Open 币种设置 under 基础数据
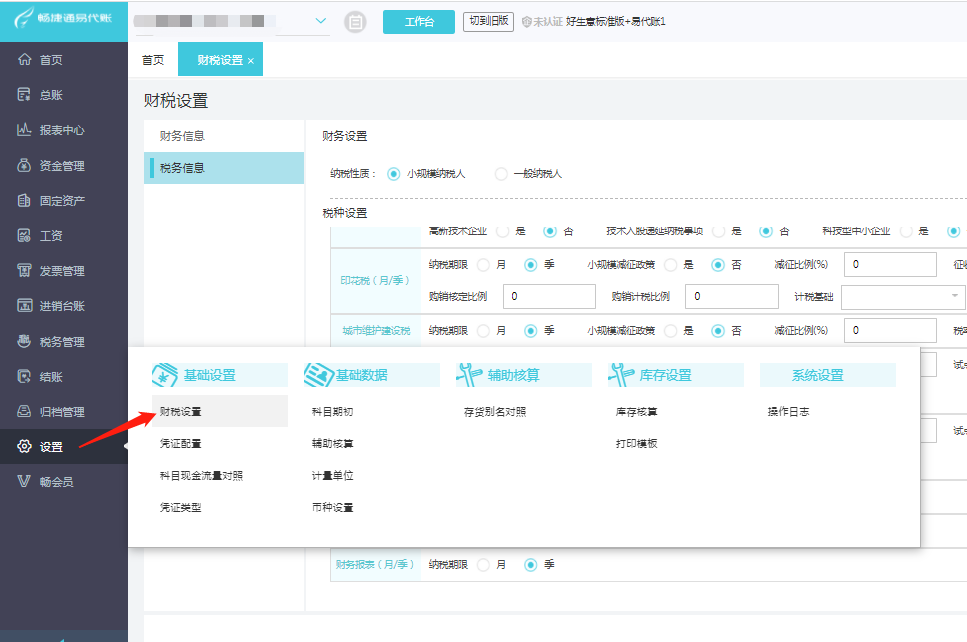 click(x=332, y=508)
